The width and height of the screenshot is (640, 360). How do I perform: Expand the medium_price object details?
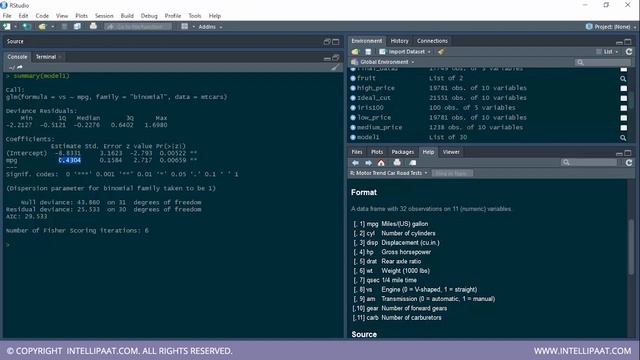point(353,127)
